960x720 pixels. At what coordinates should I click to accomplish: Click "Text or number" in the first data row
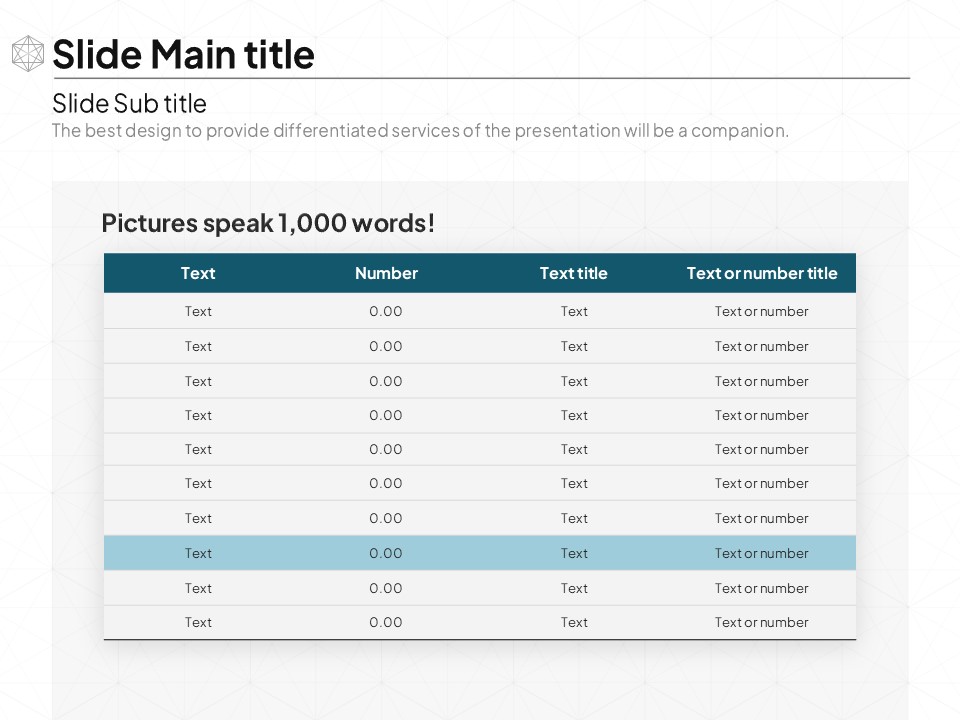[761, 311]
